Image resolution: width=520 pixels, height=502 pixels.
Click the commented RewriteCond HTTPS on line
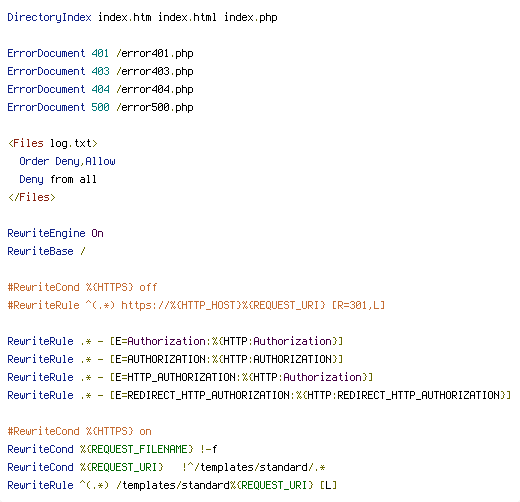point(79,431)
